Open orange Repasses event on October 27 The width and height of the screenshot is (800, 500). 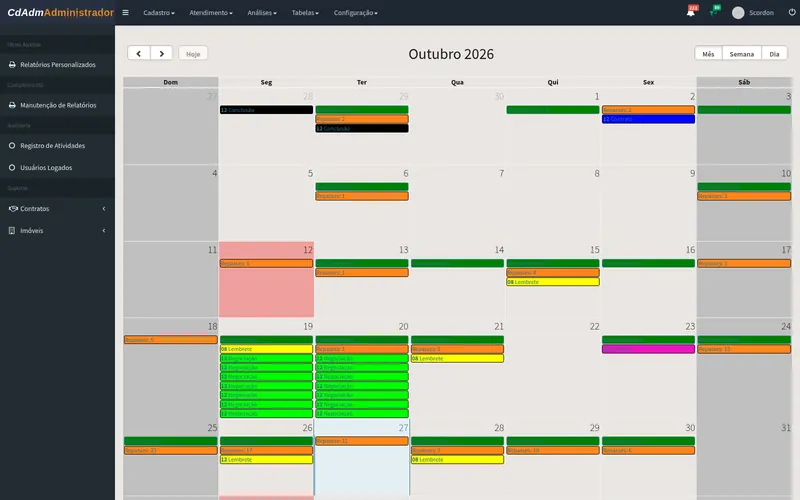coord(362,441)
